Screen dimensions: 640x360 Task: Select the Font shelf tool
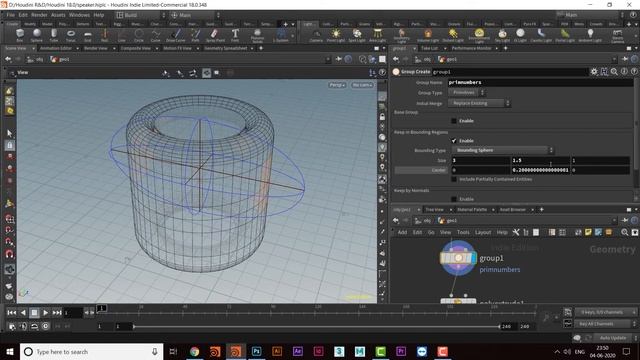pos(235,35)
